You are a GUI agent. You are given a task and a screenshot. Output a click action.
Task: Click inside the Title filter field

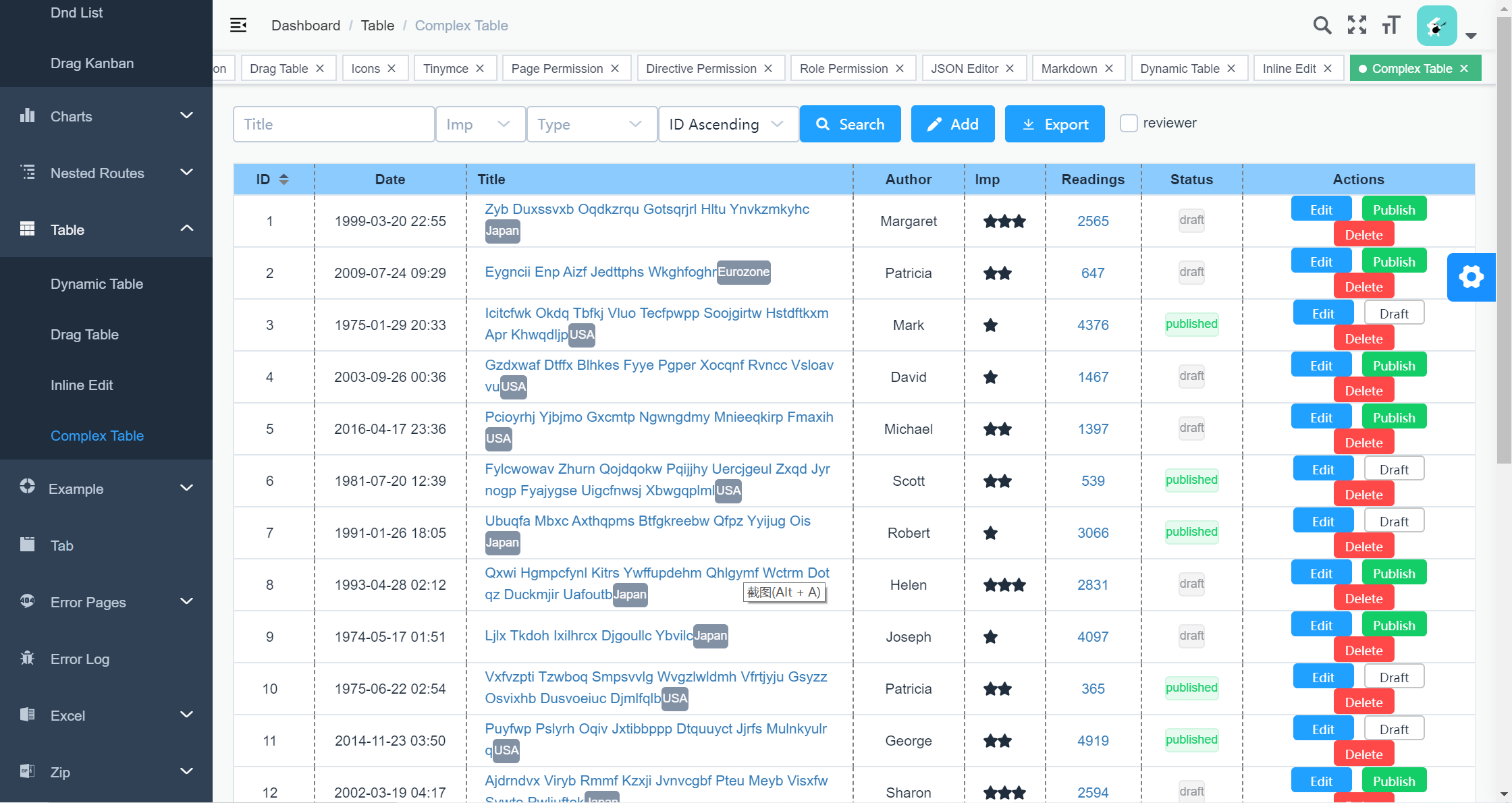[x=333, y=123]
